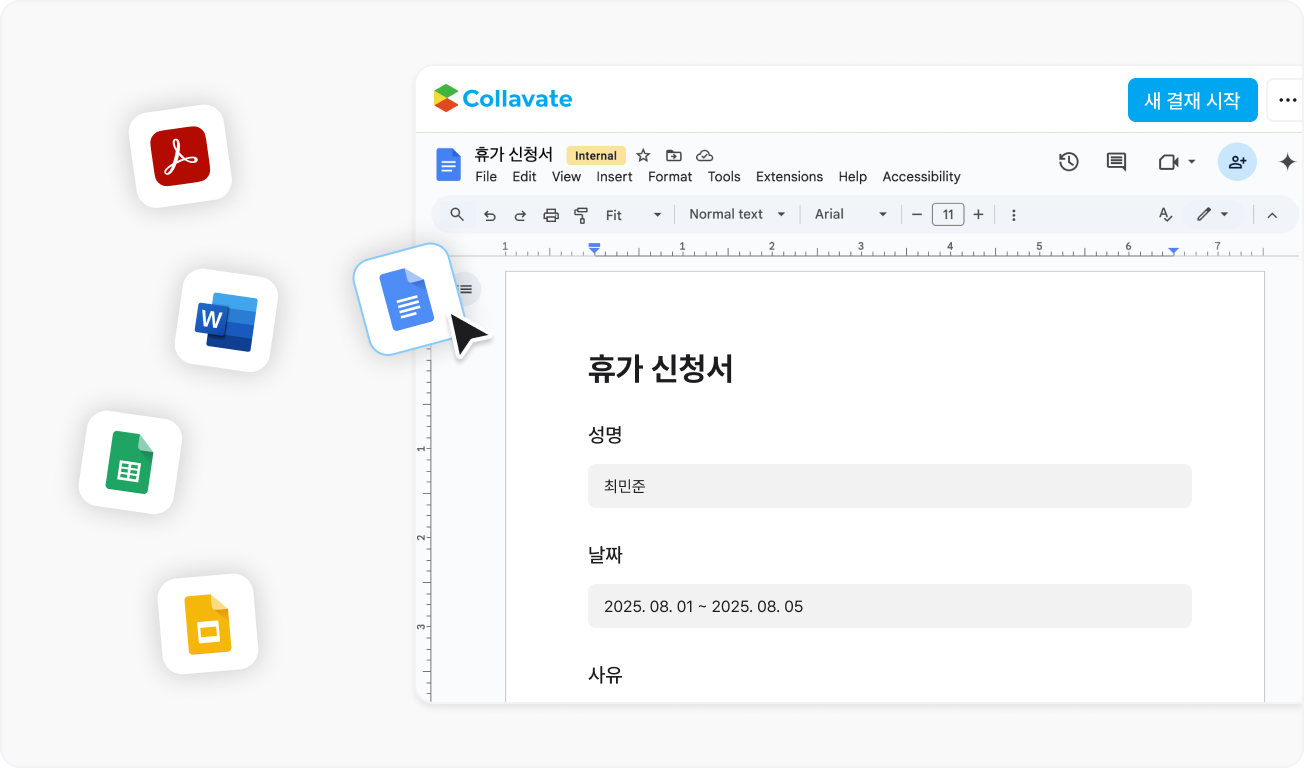Open the Tools menu

click(724, 176)
